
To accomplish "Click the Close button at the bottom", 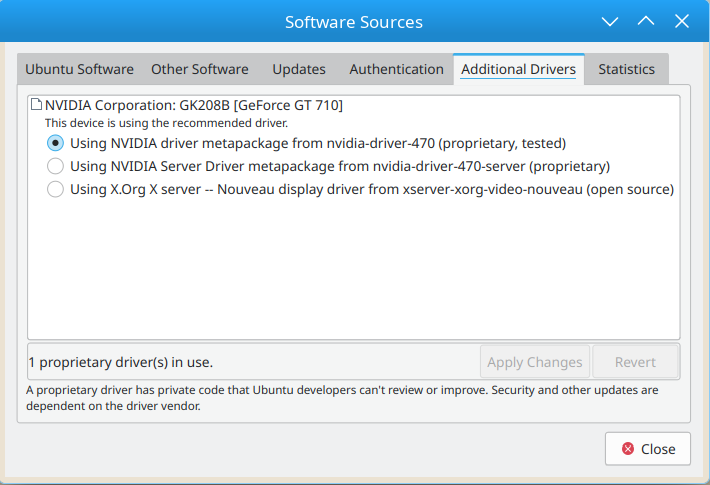I will tap(648, 449).
